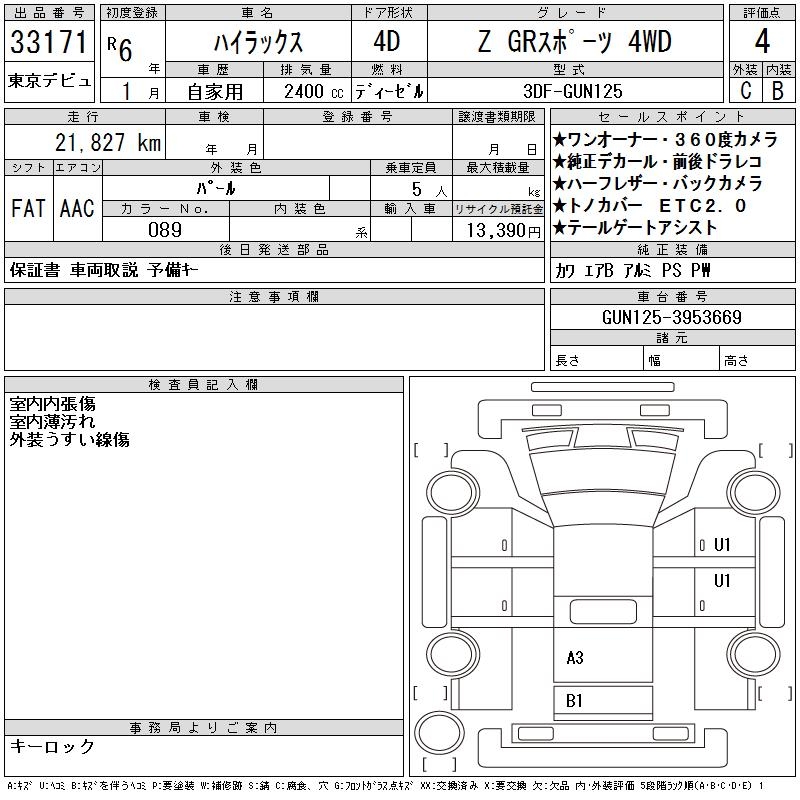The image size is (800, 800).
Task: Click the 検査員記入欄 header
Action: point(204,385)
